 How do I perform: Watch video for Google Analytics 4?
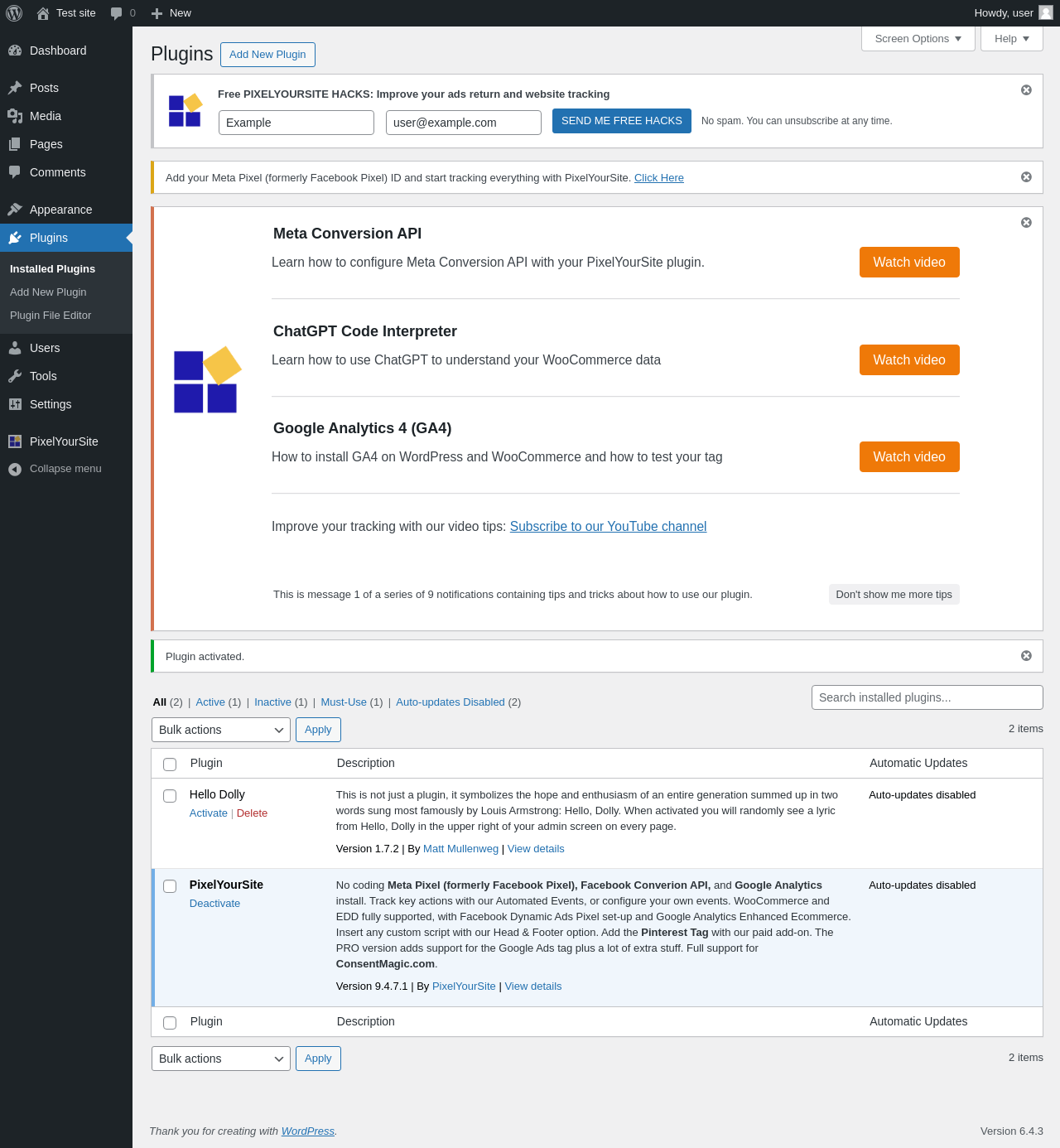[x=909, y=456]
